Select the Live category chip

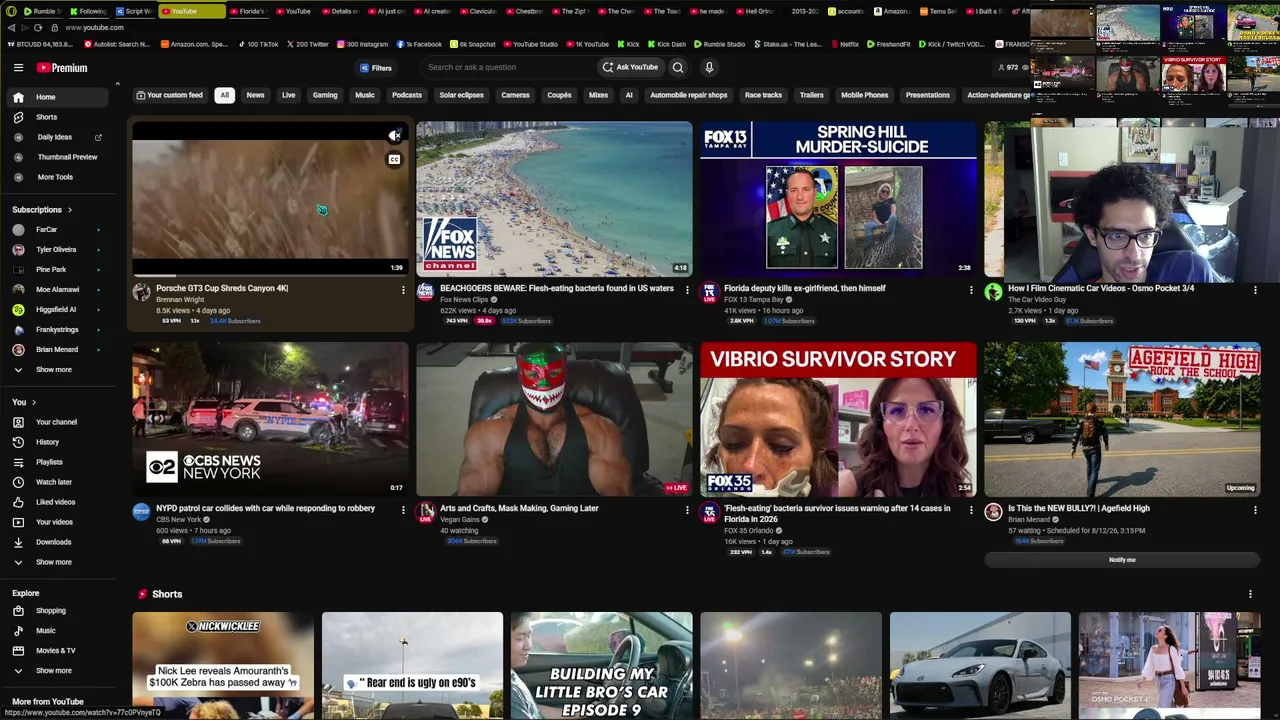(288, 96)
